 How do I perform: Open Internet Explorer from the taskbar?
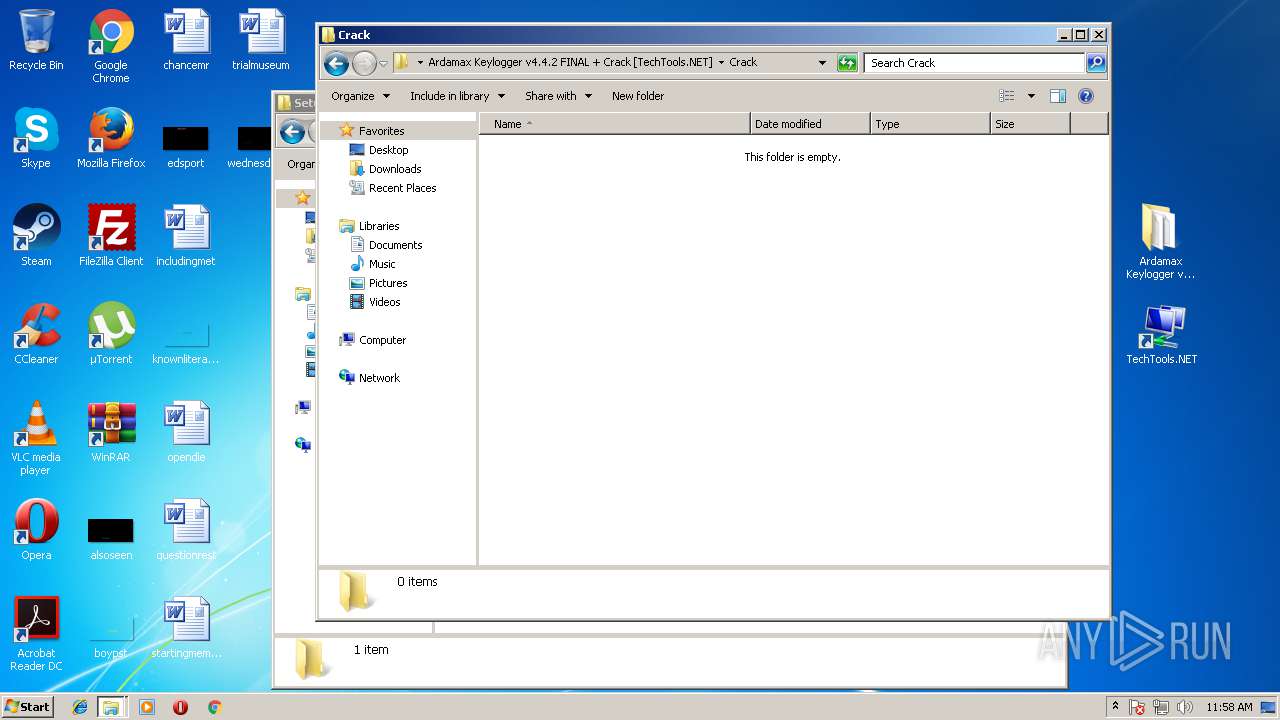(x=80, y=707)
